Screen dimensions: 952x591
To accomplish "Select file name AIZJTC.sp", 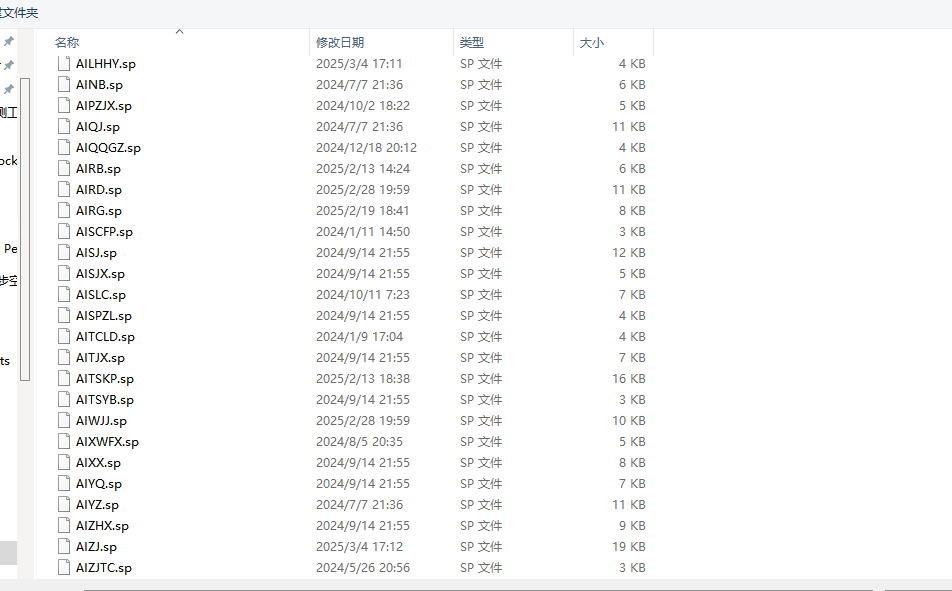I will pos(104,568).
